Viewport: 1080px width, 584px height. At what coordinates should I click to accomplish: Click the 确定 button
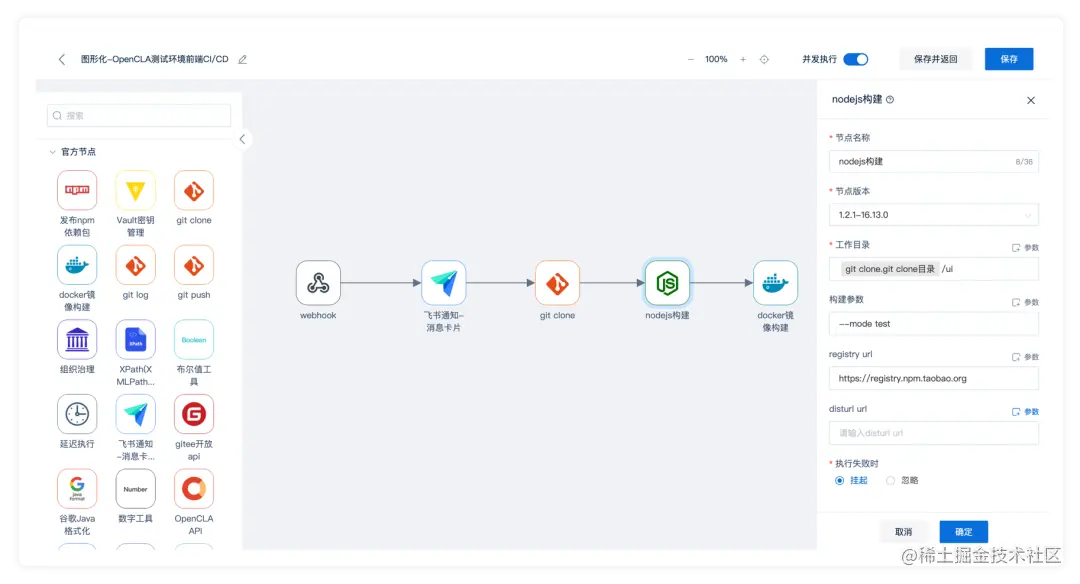click(x=964, y=532)
